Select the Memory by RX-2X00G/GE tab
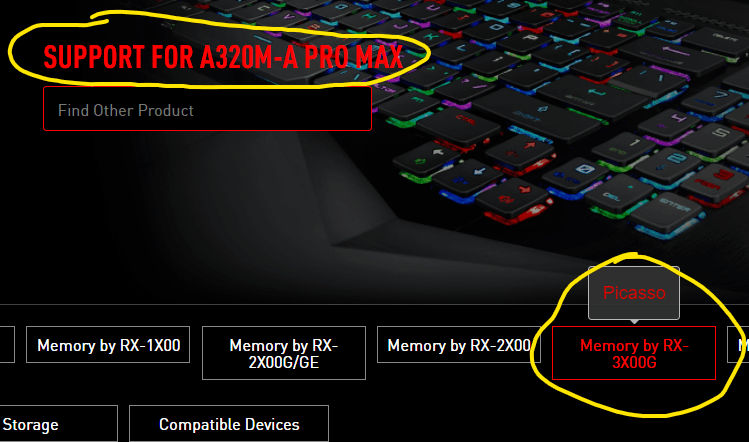The image size is (749, 442). [x=284, y=353]
